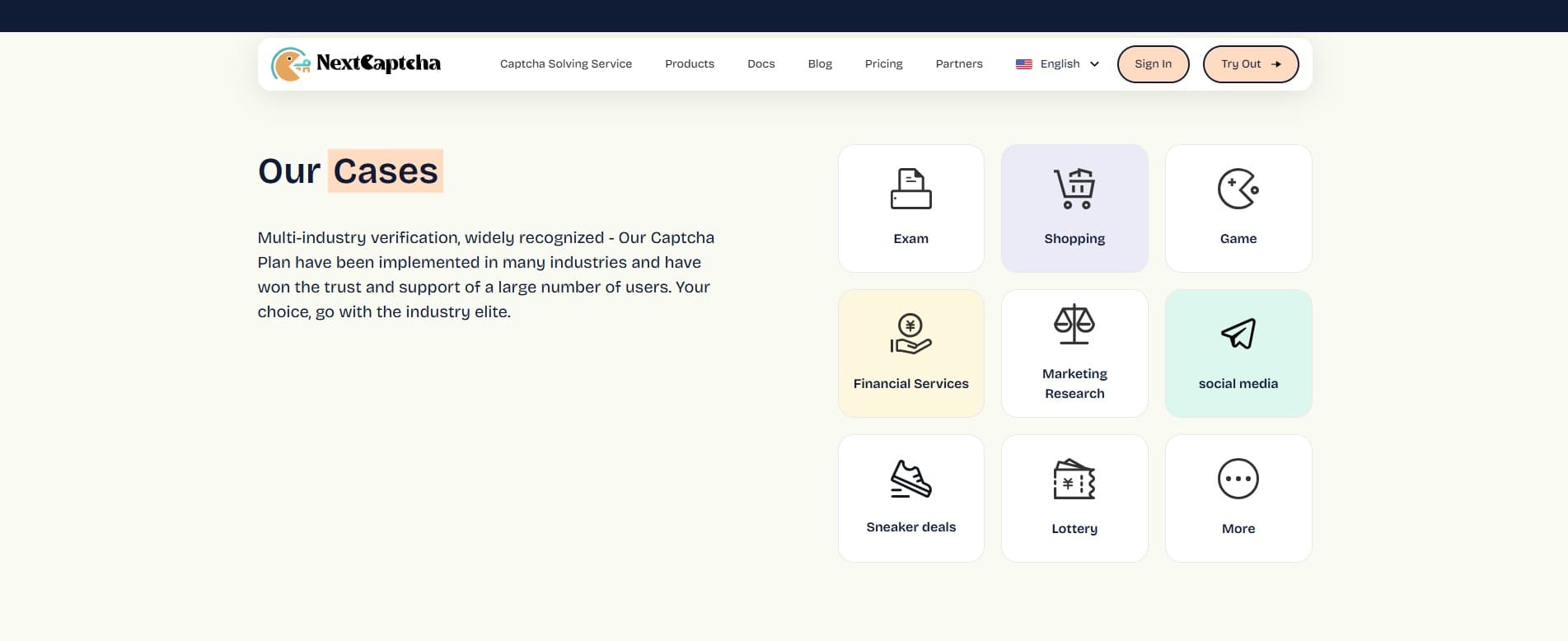
Task: Click the US flag language selector
Action: coord(1024,64)
